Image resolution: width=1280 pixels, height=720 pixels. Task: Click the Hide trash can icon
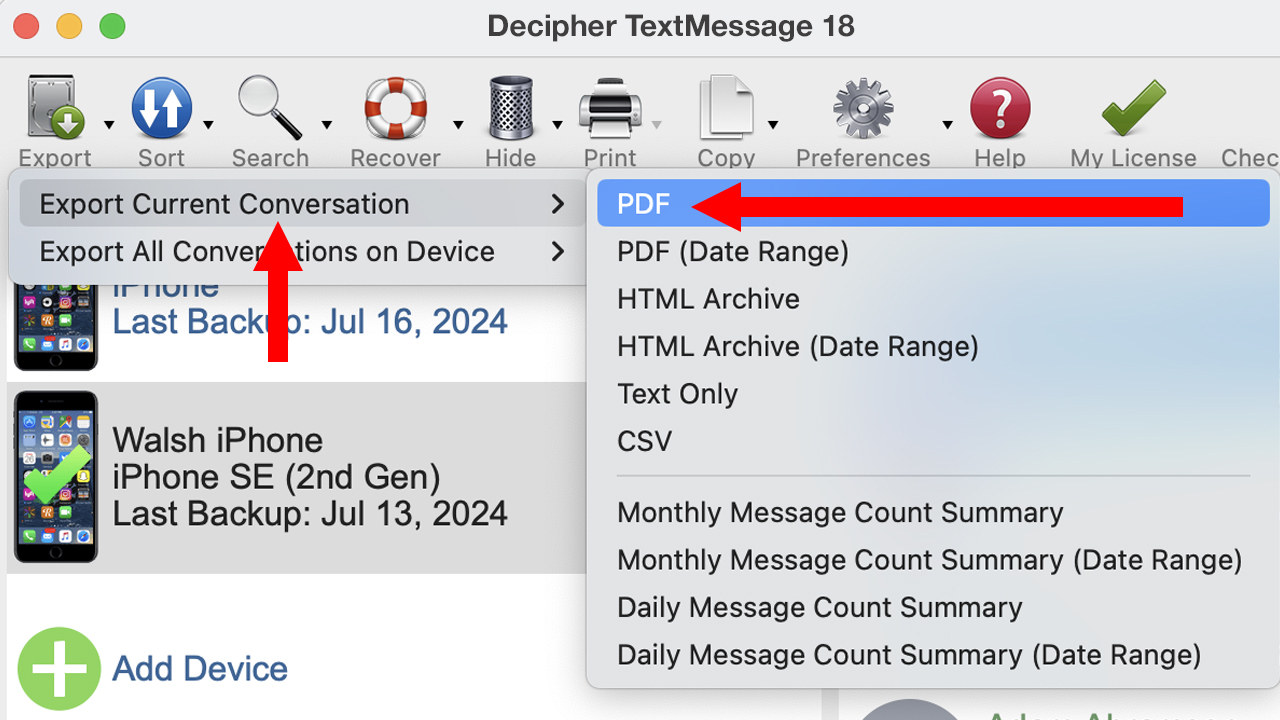511,108
